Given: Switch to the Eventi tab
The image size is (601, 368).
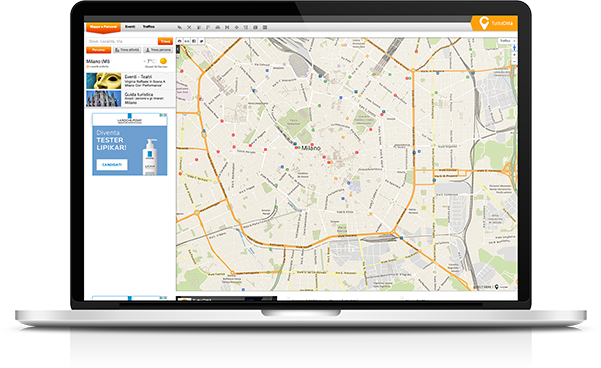Looking at the screenshot, I should tap(130, 27).
